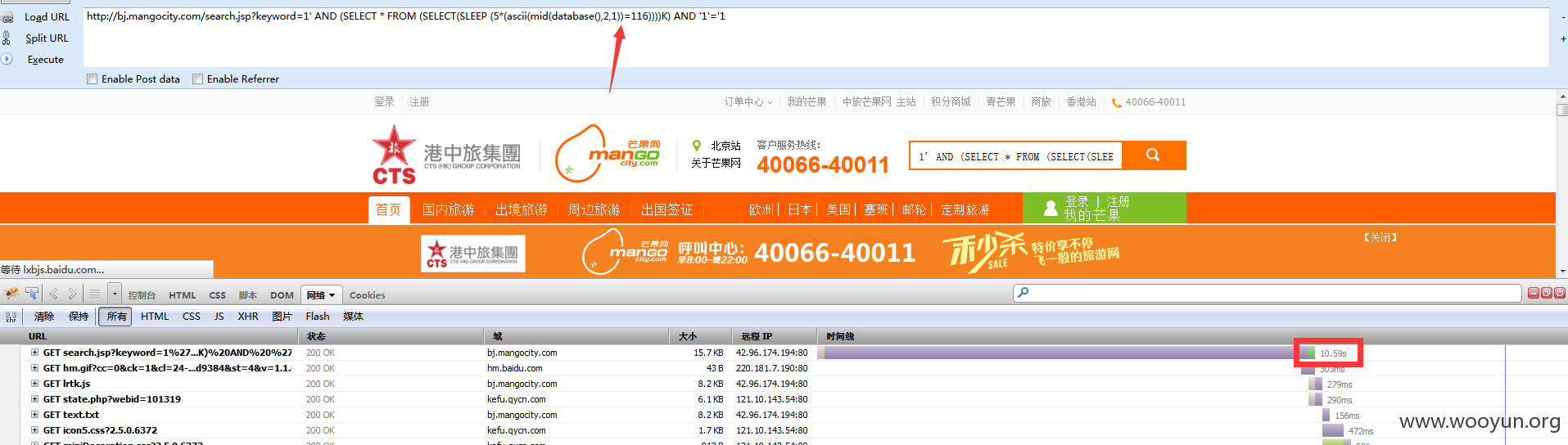The height and width of the screenshot is (445, 1568).
Task: Expand the GET state.php request row
Action: click(x=35, y=399)
